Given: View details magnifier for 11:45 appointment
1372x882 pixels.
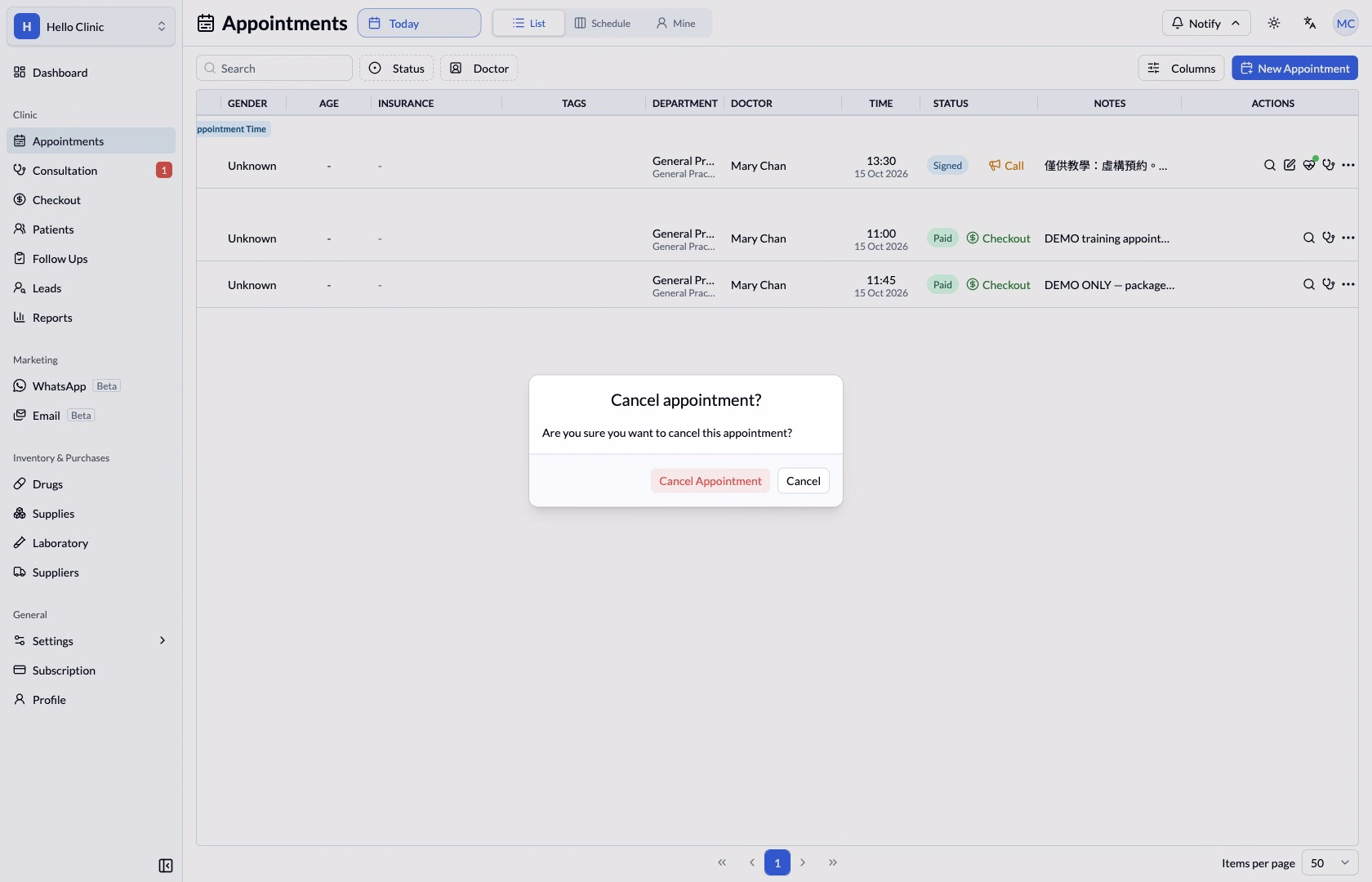Looking at the screenshot, I should point(1309,284).
